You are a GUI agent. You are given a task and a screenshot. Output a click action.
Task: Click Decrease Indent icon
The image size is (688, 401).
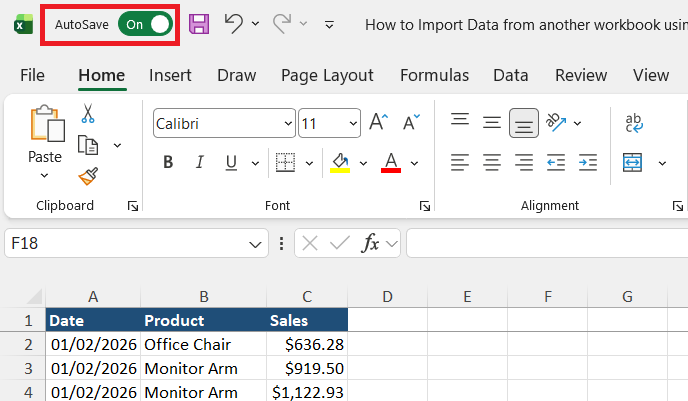(556, 162)
